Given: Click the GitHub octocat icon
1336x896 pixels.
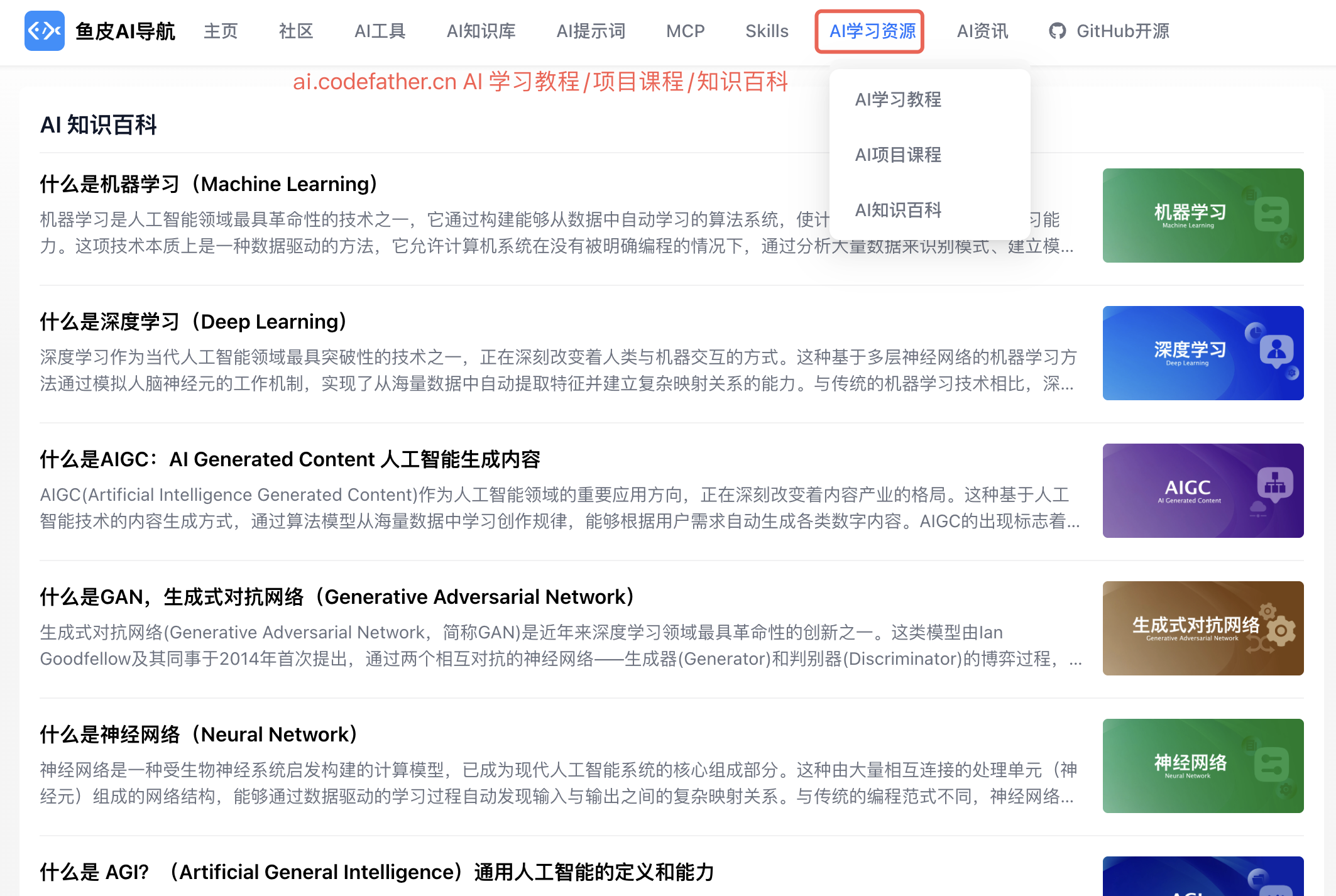Looking at the screenshot, I should coord(1057,31).
